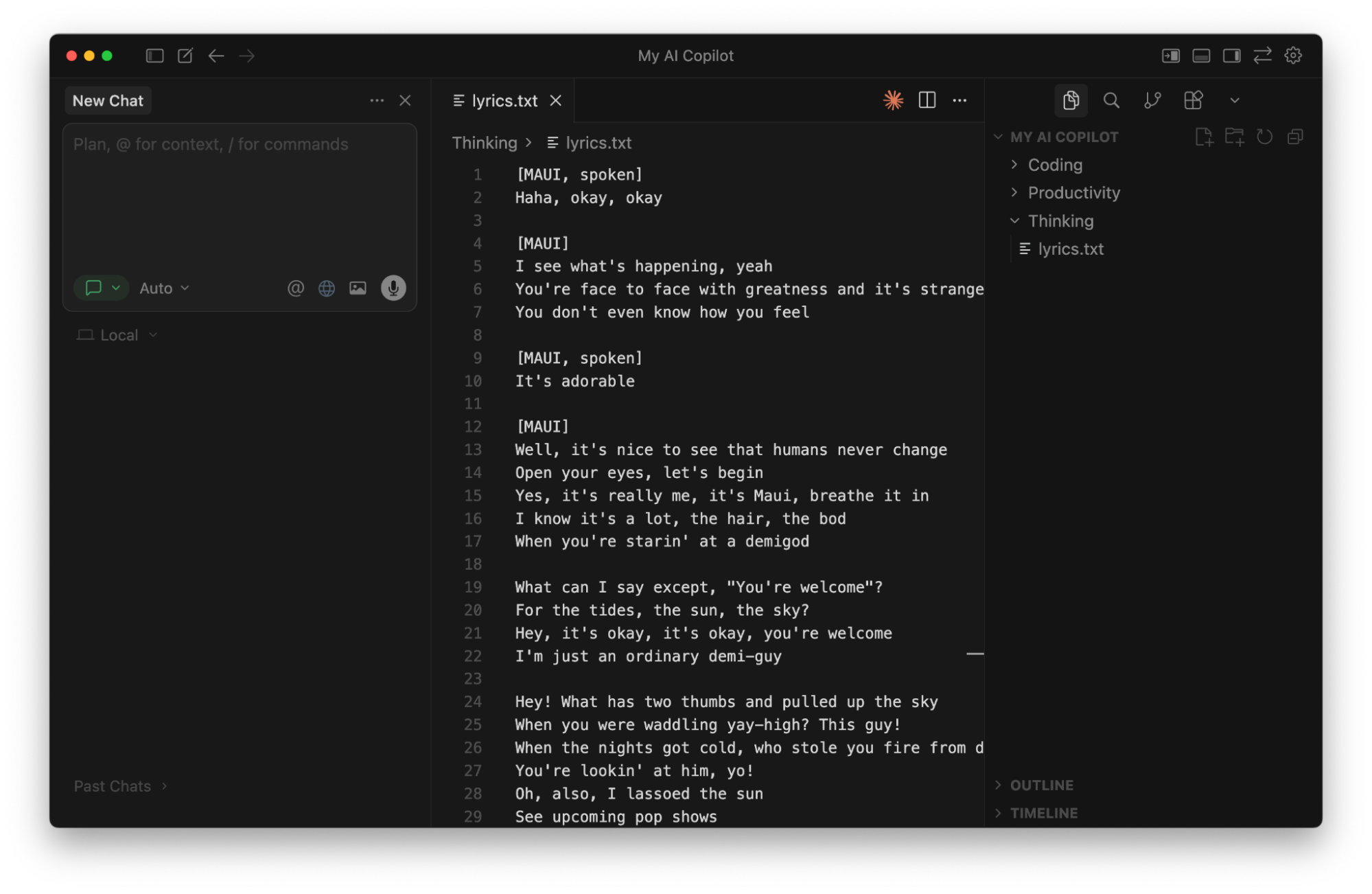Attach an image using the picture icon
This screenshot has height=894, width=1372.
(358, 288)
